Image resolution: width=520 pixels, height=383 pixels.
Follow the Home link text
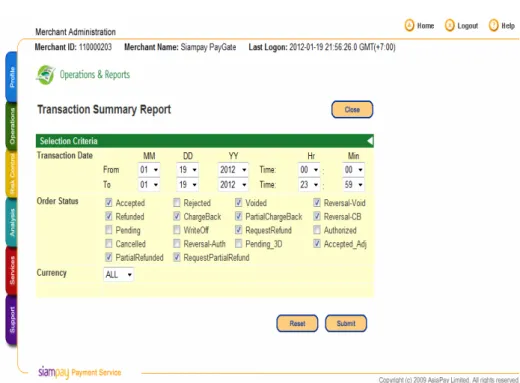(426, 26)
